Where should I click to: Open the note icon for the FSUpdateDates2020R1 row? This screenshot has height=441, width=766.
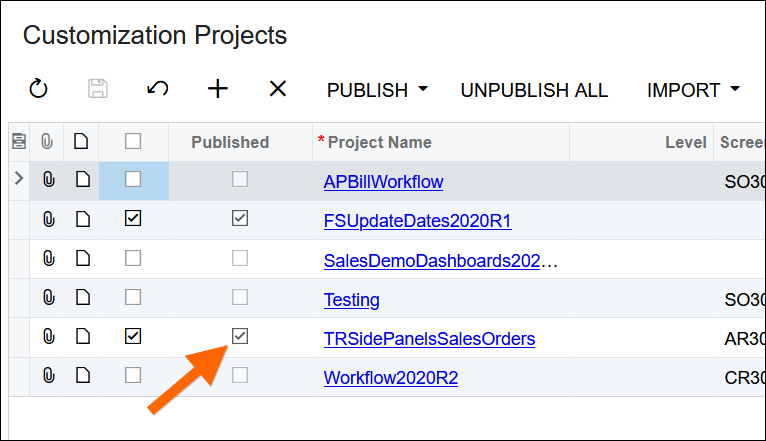(x=81, y=220)
